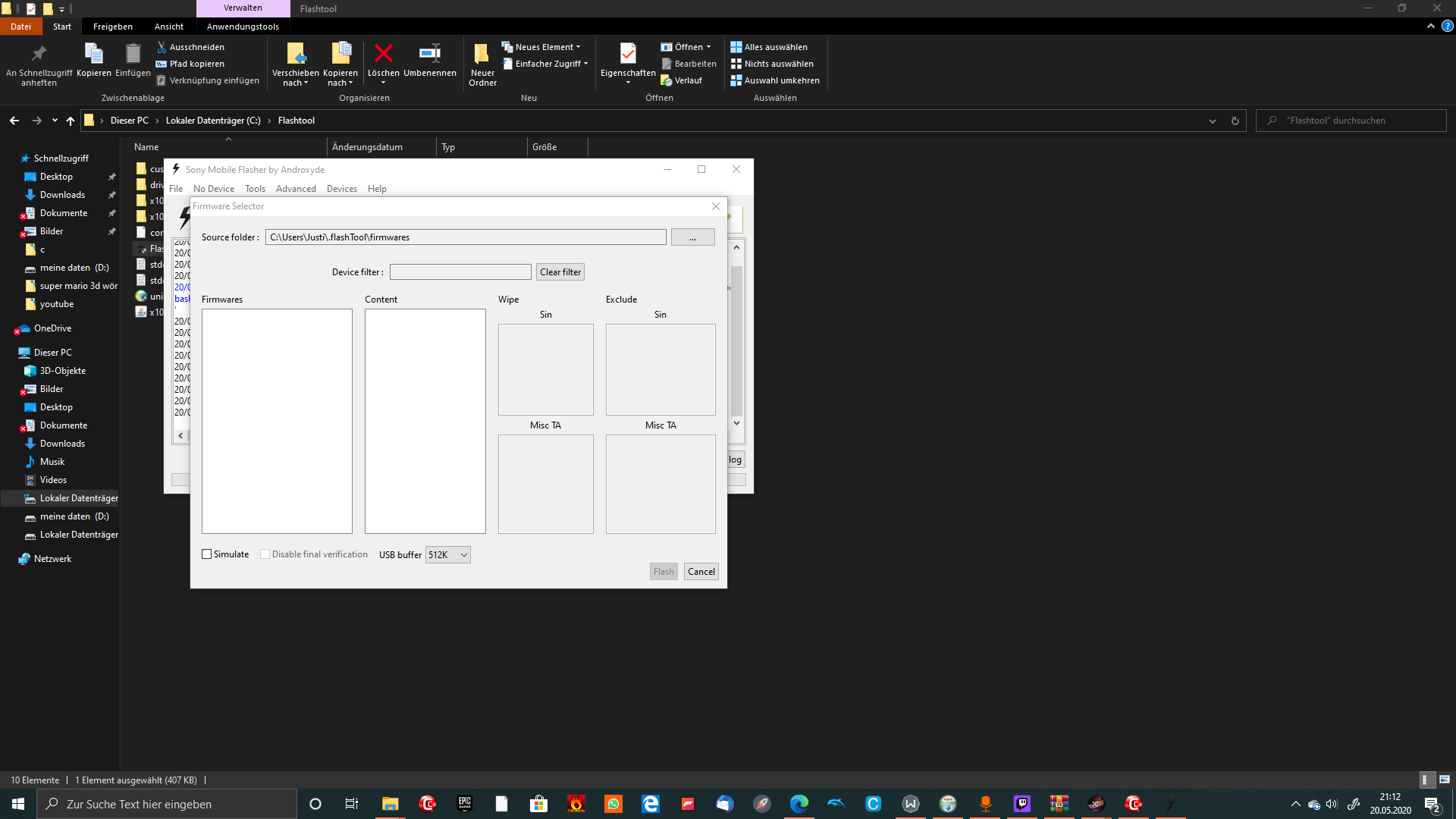Click Auswahl umkehren in the ribbon
The height and width of the screenshot is (819, 1456).
tap(774, 80)
